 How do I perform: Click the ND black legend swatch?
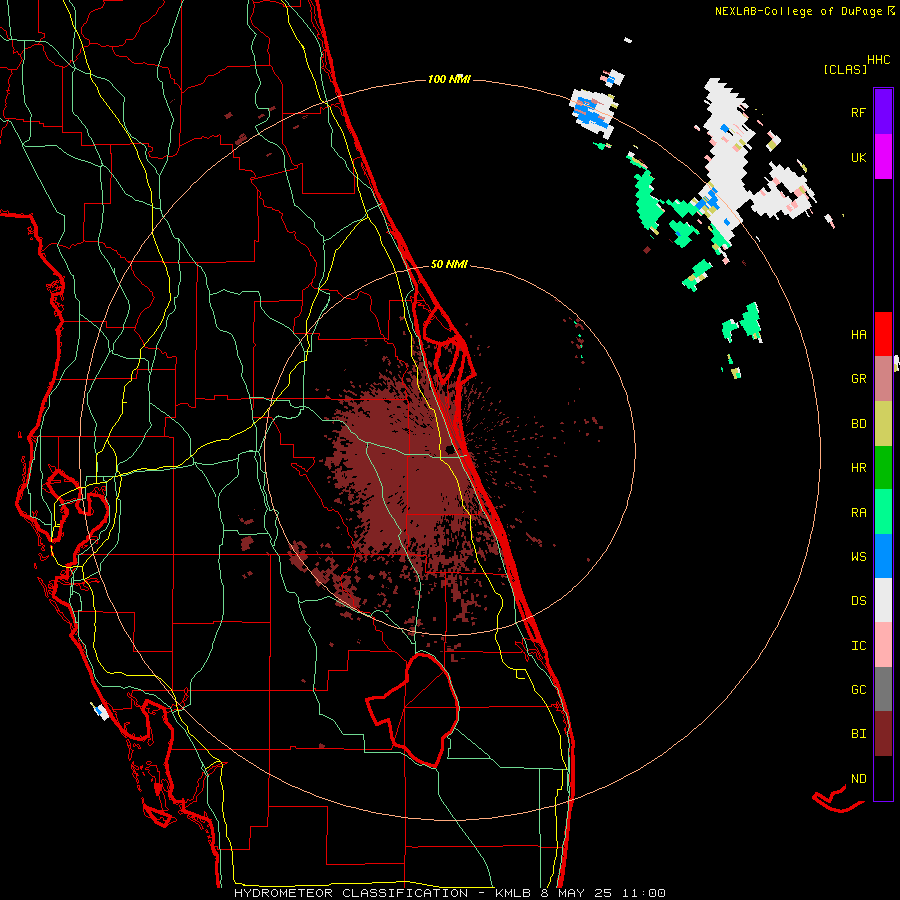click(883, 778)
